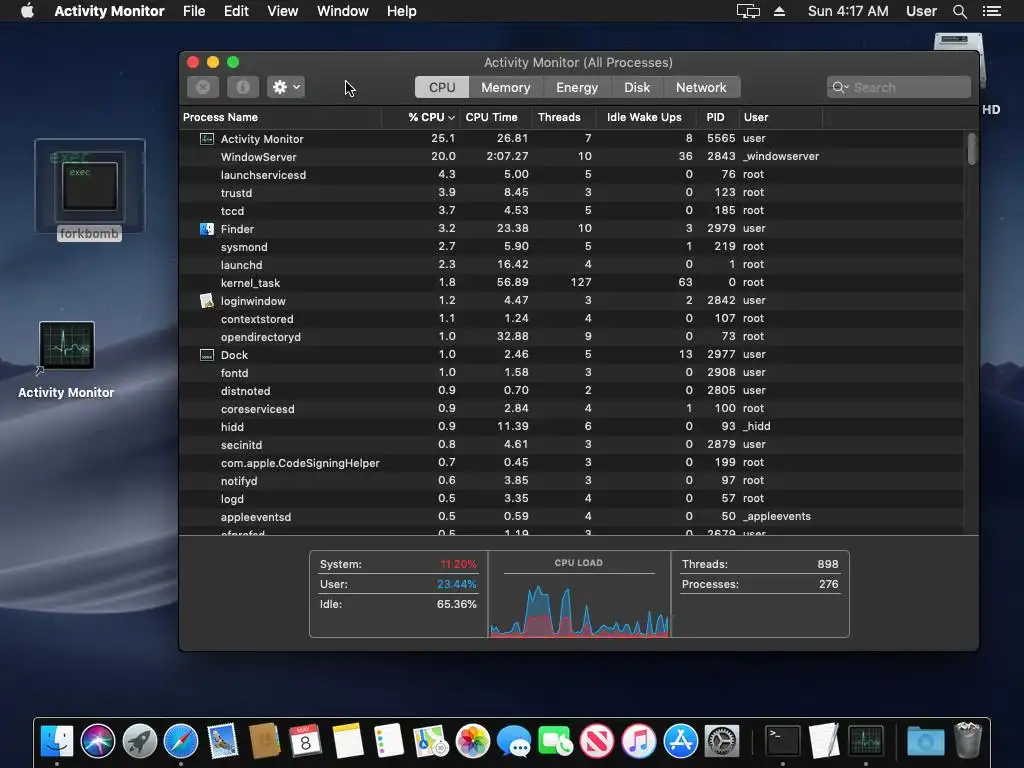Select the com.apple.CodeSigningHelper process row
Image resolution: width=1024 pixels, height=768 pixels.
pos(571,462)
